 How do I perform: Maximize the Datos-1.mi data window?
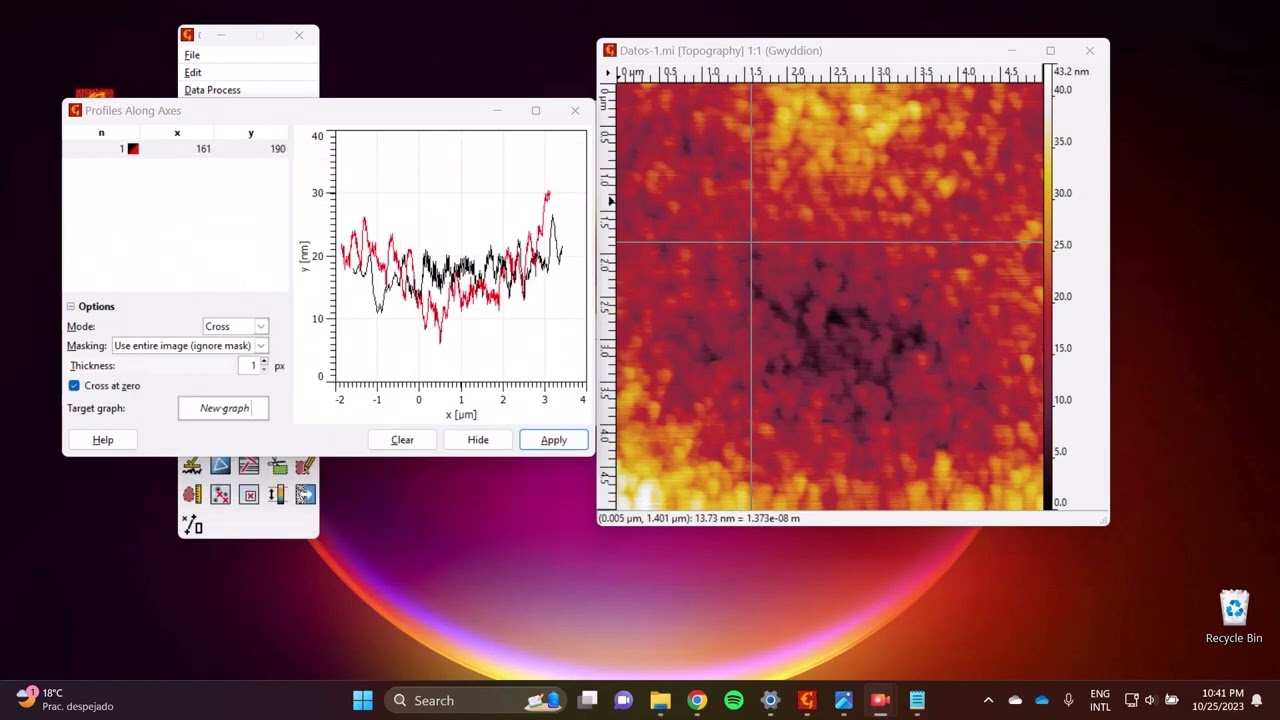(x=1050, y=51)
